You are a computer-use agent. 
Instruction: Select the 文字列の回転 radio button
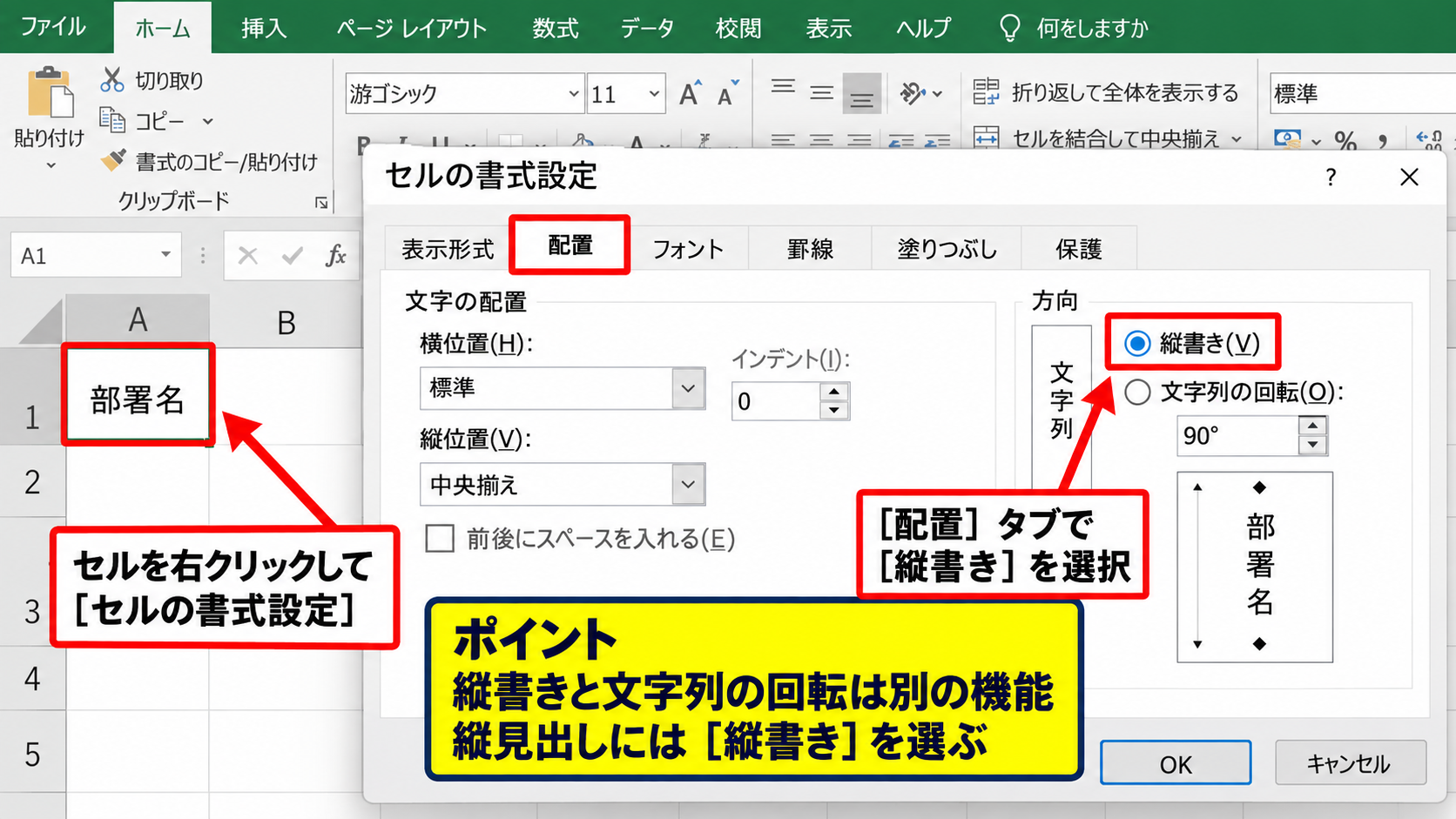pos(1137,393)
